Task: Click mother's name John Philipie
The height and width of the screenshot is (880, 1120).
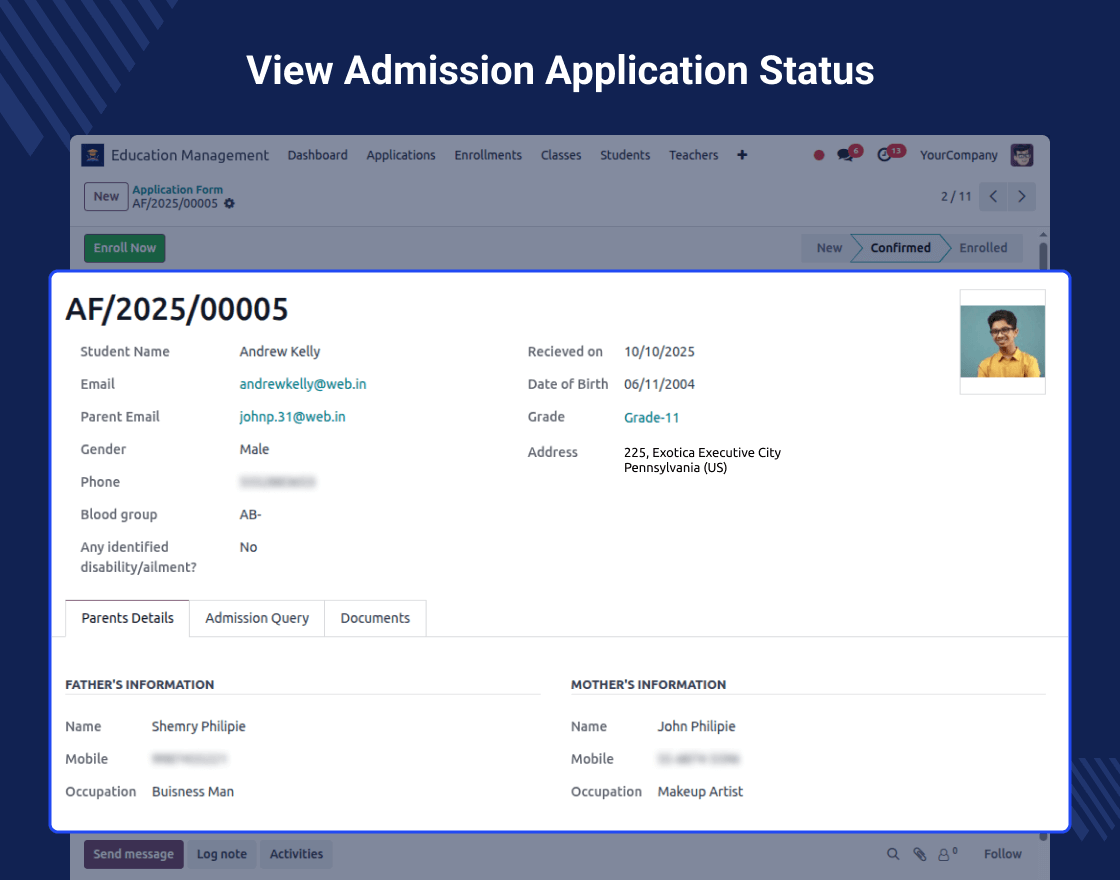Action: click(x=696, y=726)
